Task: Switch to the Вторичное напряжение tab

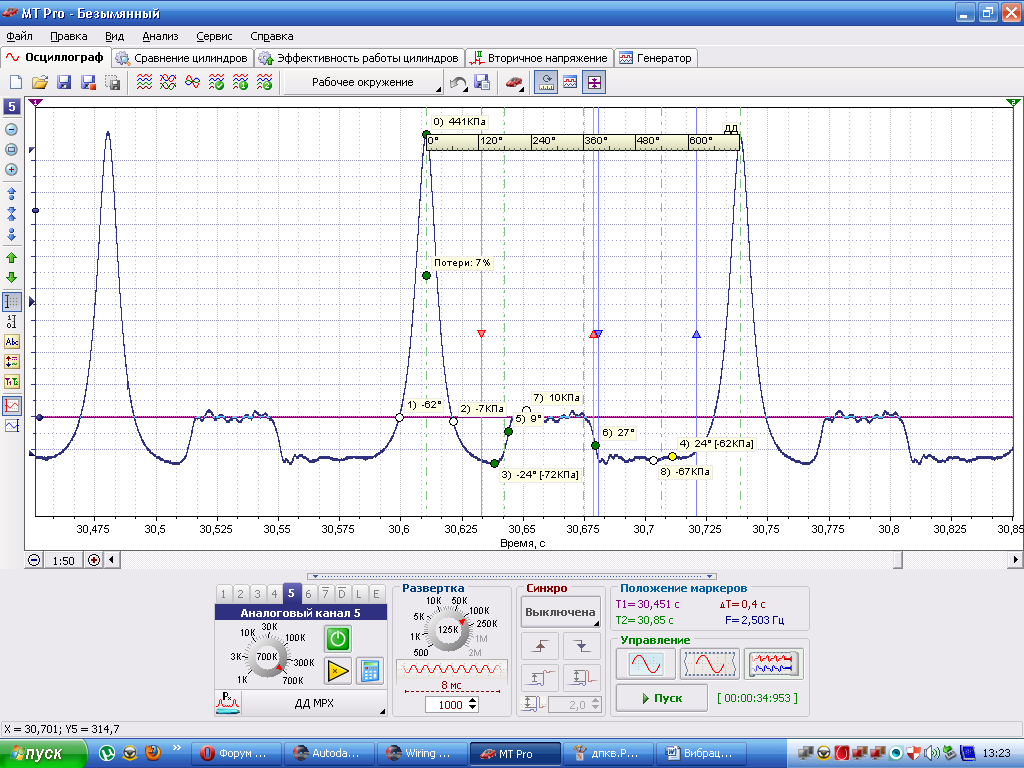Action: (x=540, y=58)
